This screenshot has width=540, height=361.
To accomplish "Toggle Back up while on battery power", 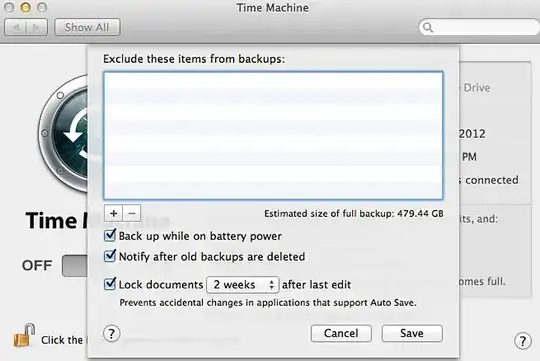I will (x=110, y=236).
